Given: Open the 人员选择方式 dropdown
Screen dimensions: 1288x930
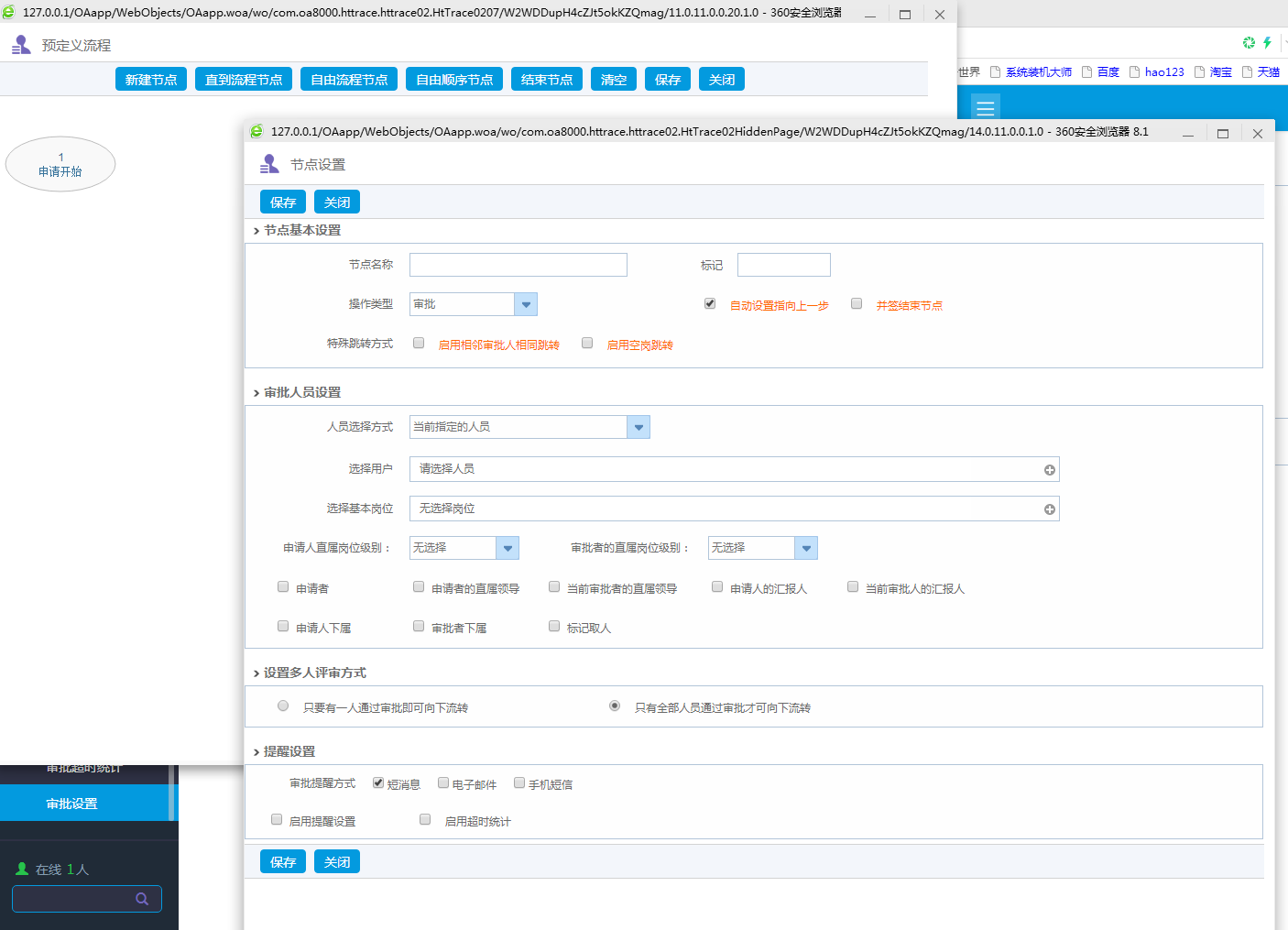Looking at the screenshot, I should (529, 427).
